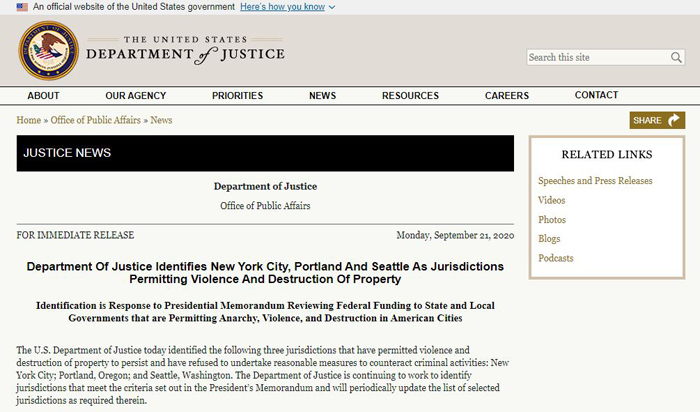This screenshot has height=412, width=700.
Task: Open the Blogs related link
Action: point(549,239)
